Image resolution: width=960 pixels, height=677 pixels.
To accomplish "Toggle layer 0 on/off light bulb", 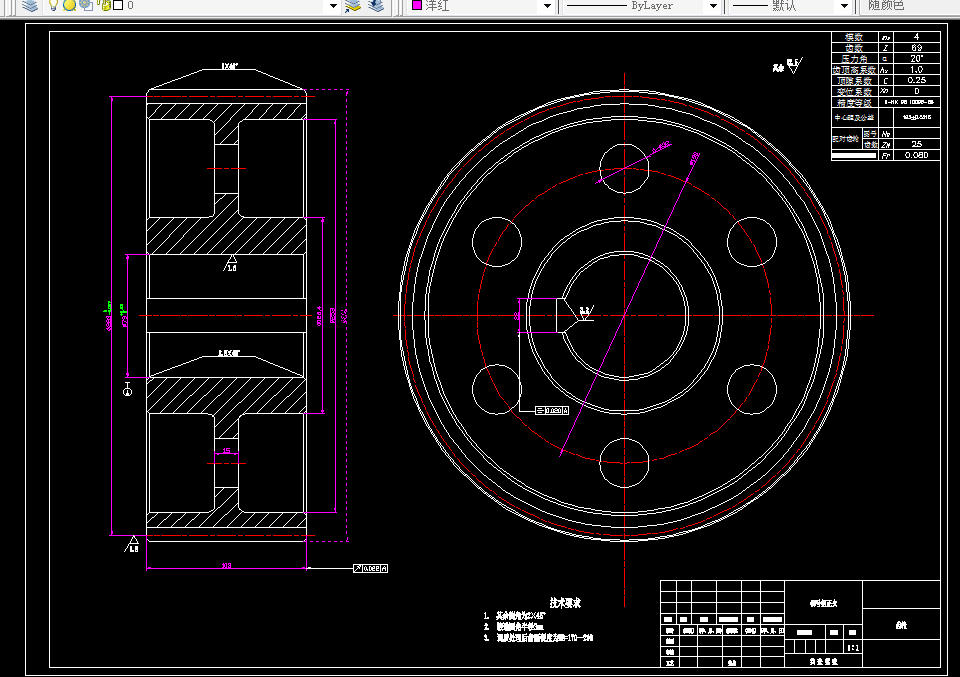I will pos(53,6).
